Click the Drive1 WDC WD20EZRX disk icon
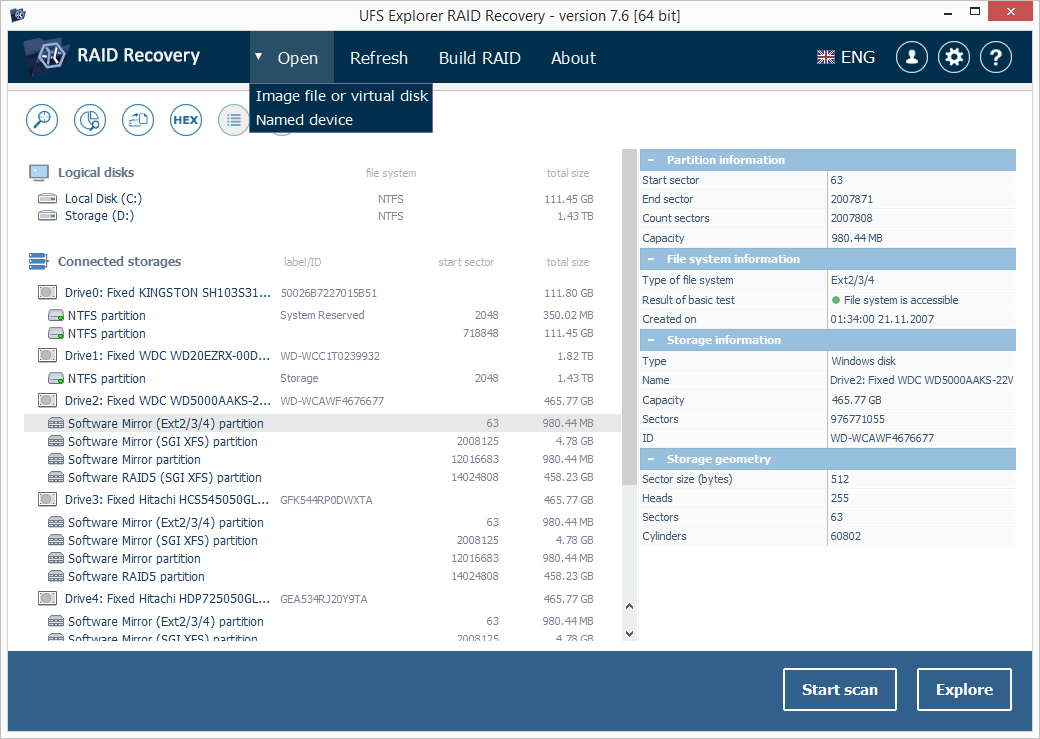The width and height of the screenshot is (1040, 739). [47, 356]
